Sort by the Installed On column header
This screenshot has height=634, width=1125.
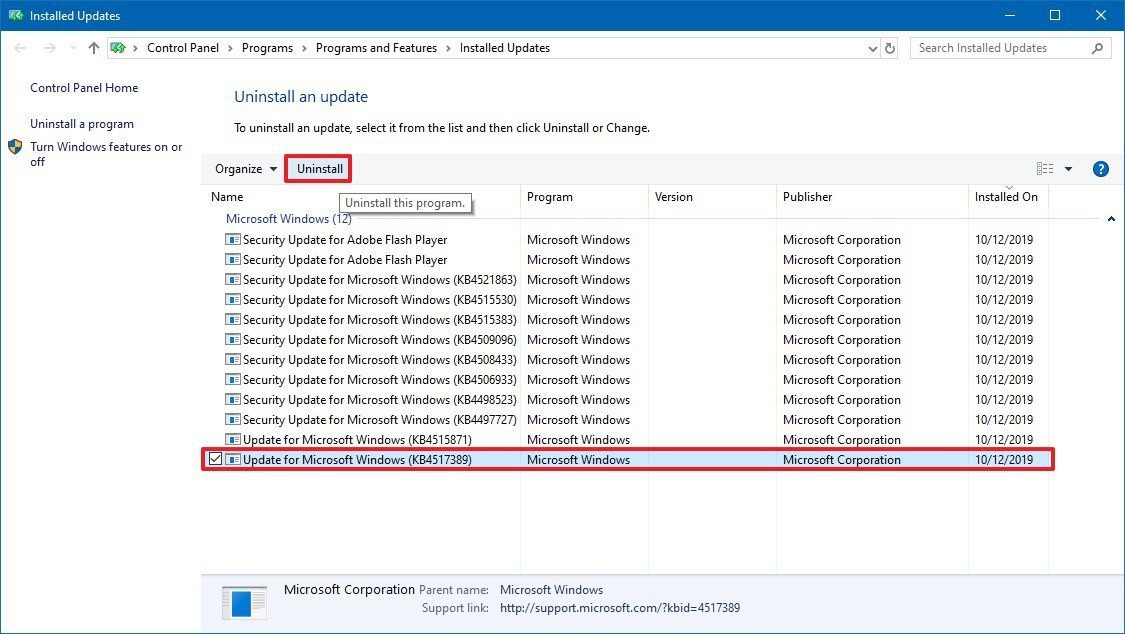coord(1006,197)
